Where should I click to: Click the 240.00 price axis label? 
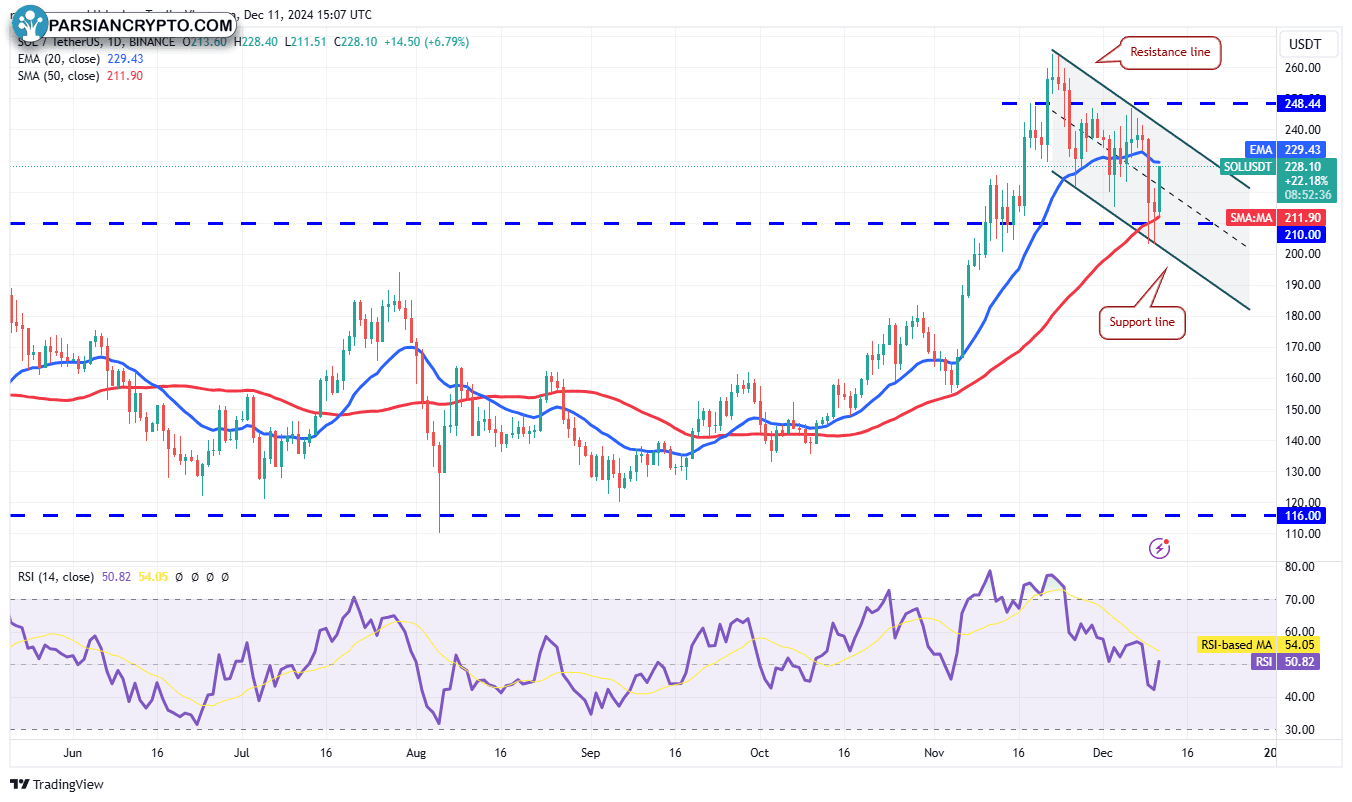pyautogui.click(x=1303, y=130)
